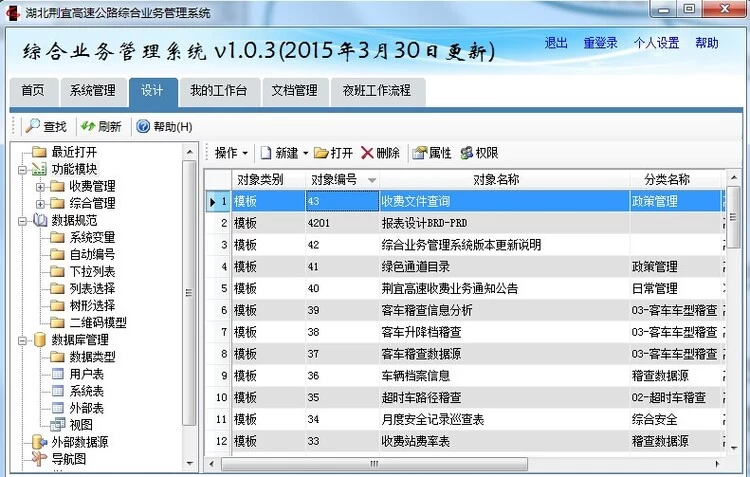Screen dimensions: 750x477
Task: Select 二维码模型 in the tree
Action: pos(97,322)
